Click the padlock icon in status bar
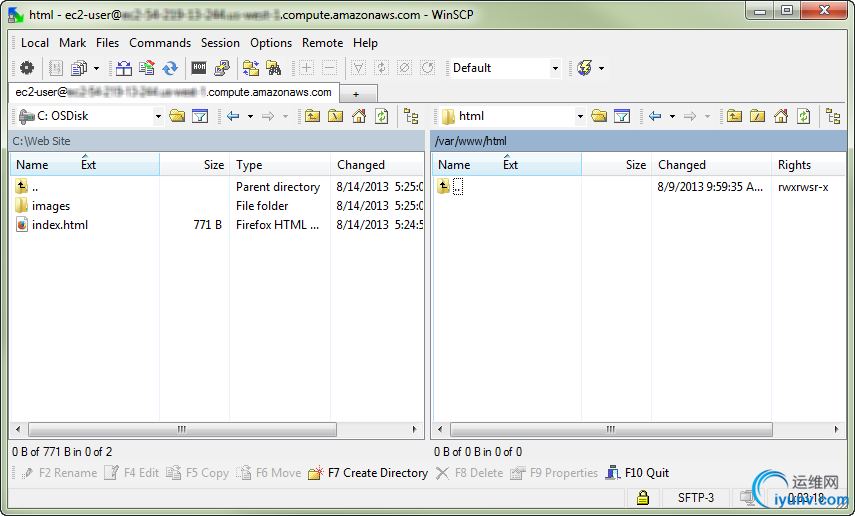The height and width of the screenshot is (516, 855). coord(643,497)
